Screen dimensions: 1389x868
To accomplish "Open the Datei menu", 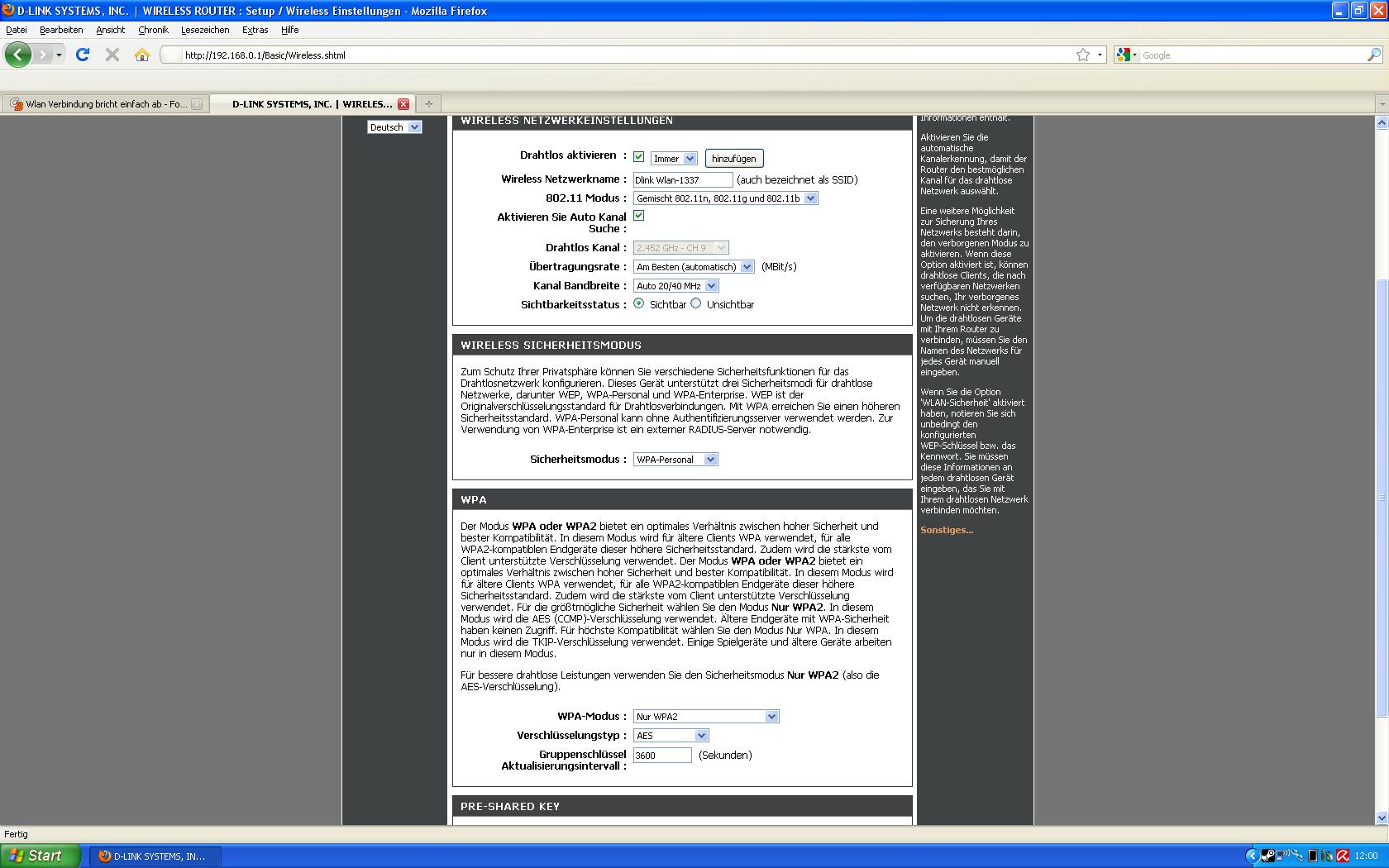I will coord(17,30).
